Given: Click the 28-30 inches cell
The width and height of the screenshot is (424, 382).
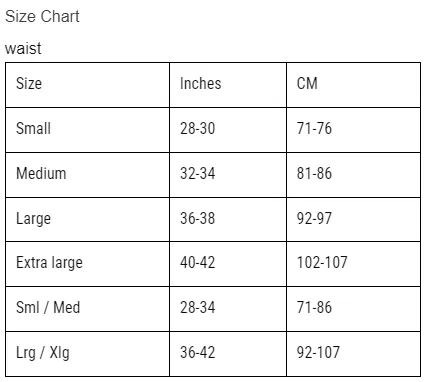Looking at the screenshot, I should pyautogui.click(x=228, y=130).
